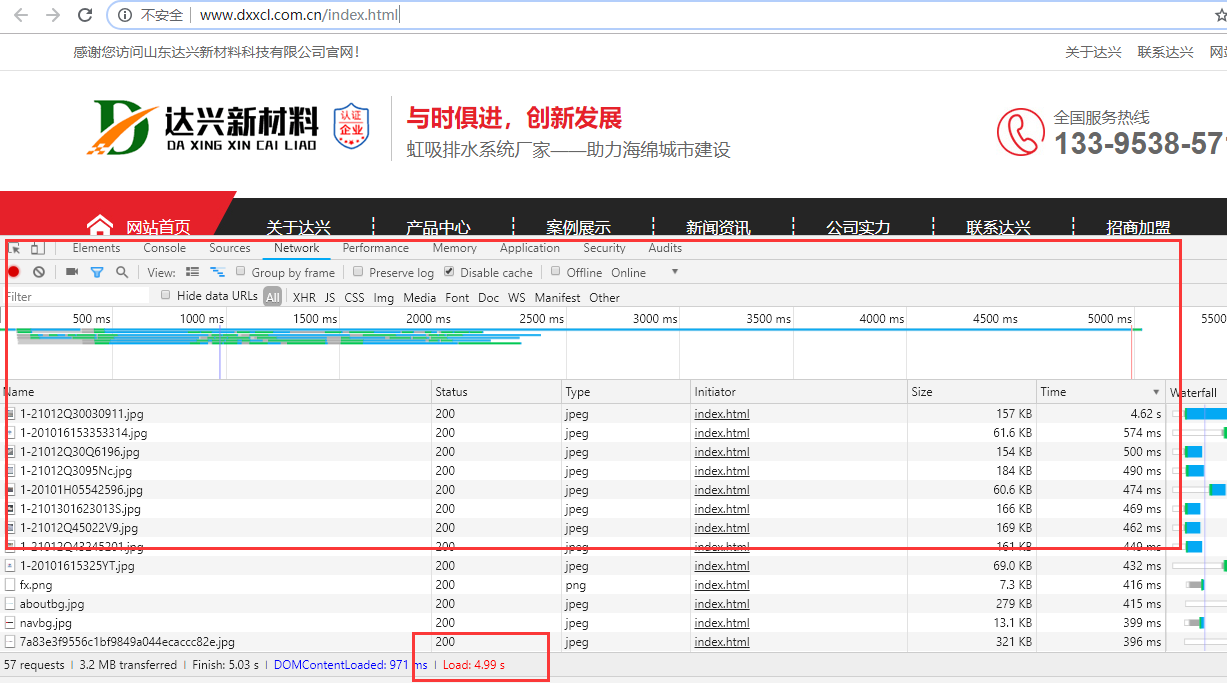1227x683 pixels.
Task: Clear the network requests list
Action: pos(38,272)
